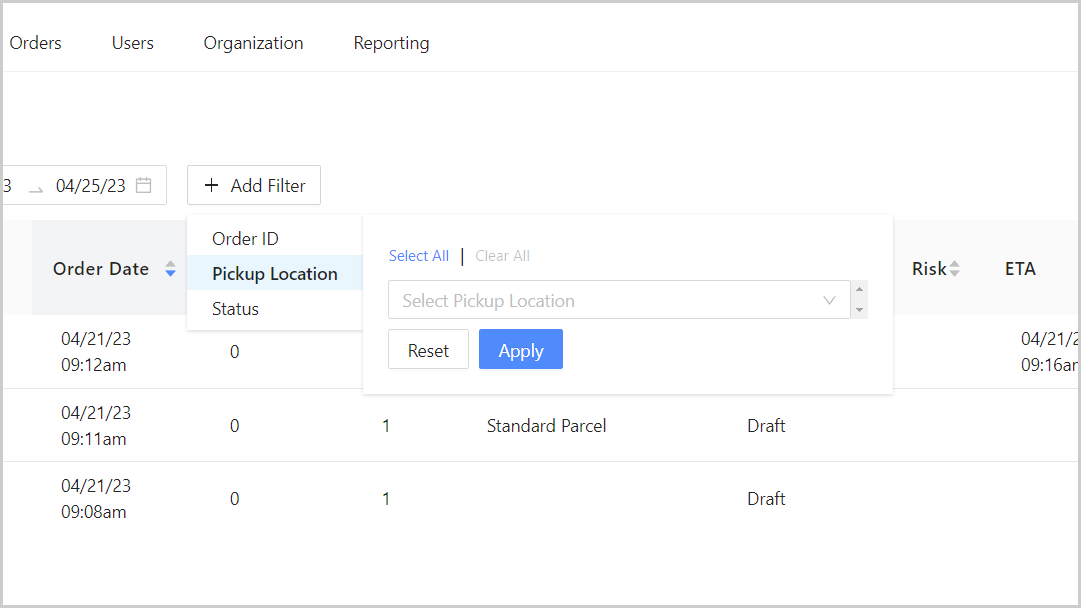Open the Orders navigation tab
This screenshot has height=608, width=1081.
[x=36, y=43]
